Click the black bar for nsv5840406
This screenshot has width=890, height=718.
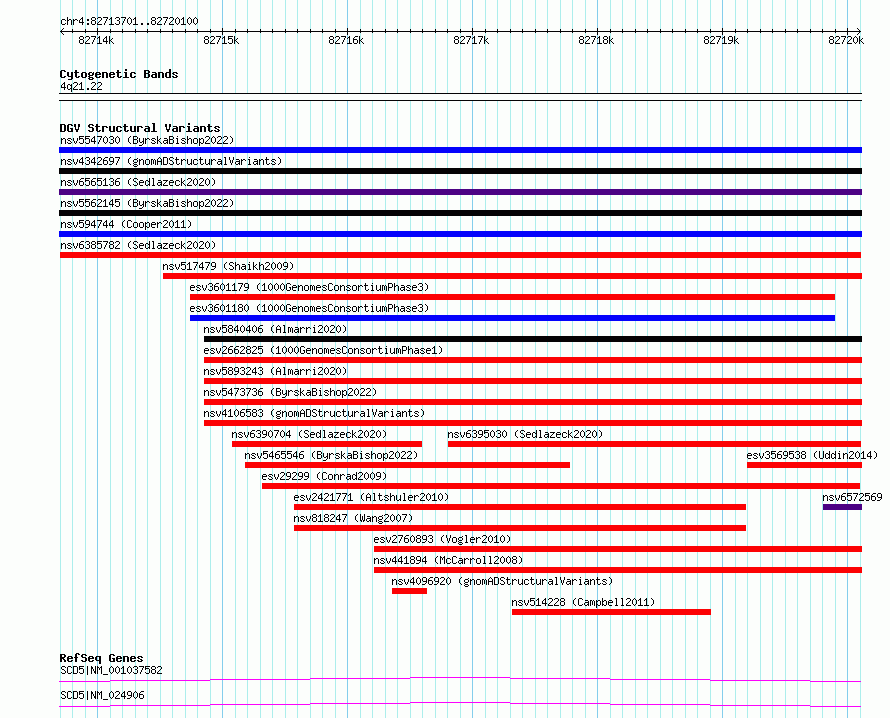[x=533, y=339]
